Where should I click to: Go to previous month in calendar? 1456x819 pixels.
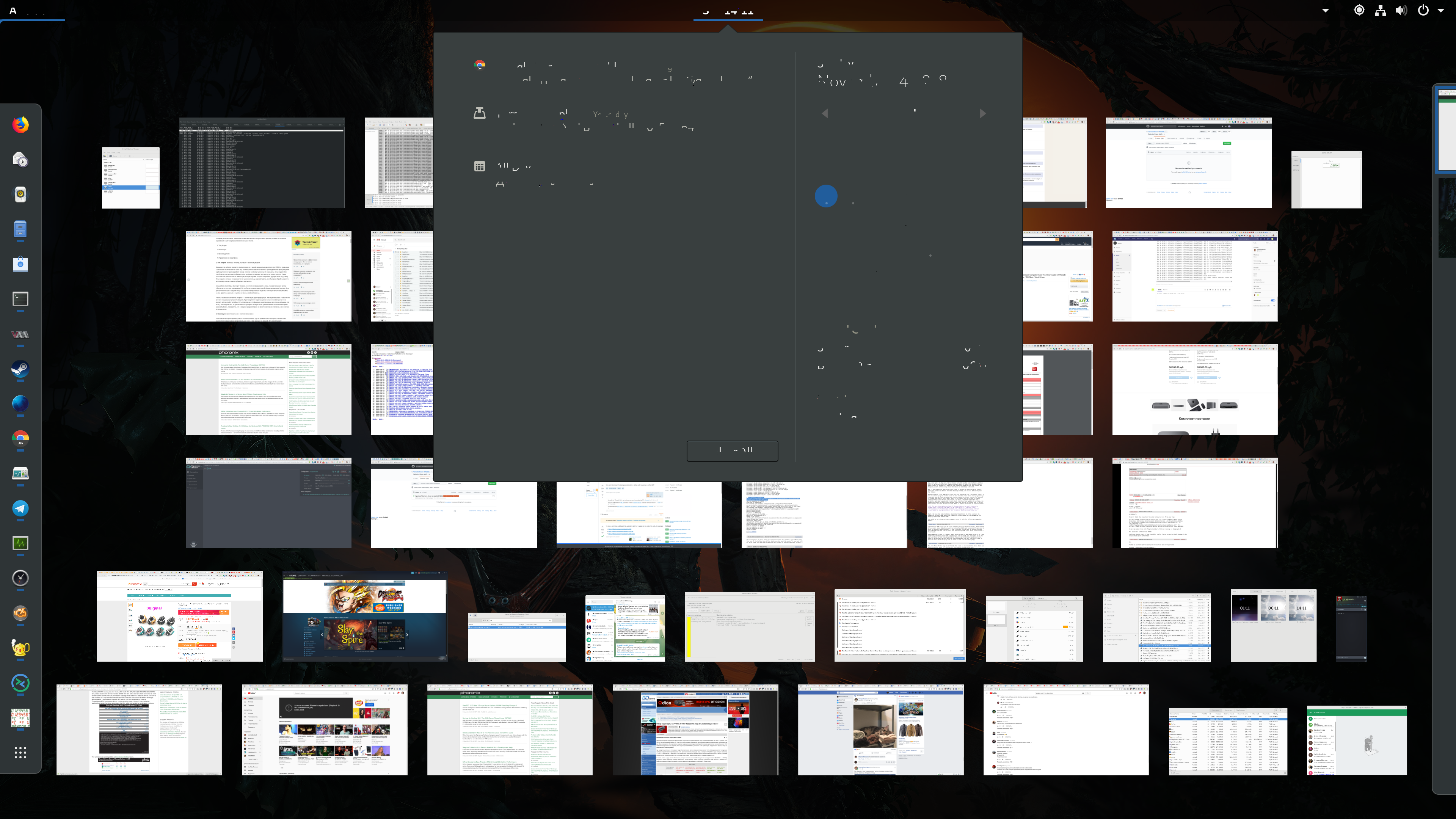(825, 114)
